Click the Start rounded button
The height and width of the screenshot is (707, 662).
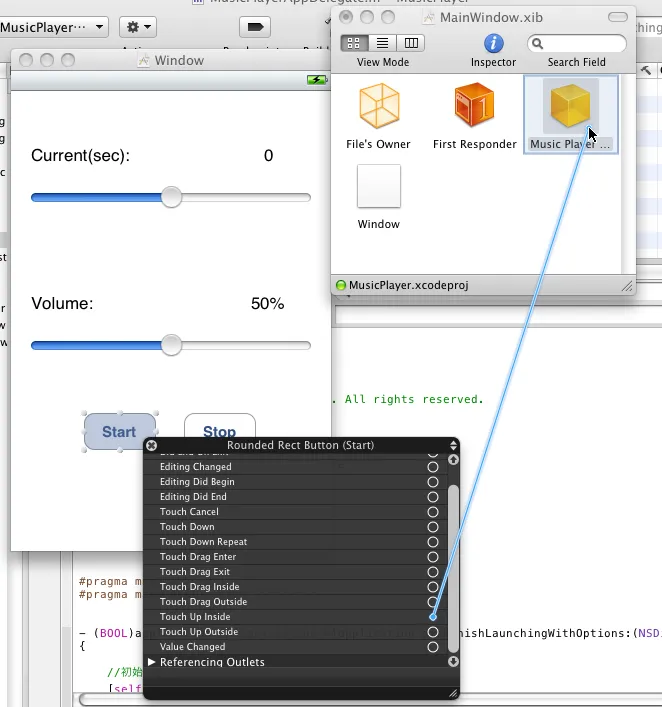point(119,432)
